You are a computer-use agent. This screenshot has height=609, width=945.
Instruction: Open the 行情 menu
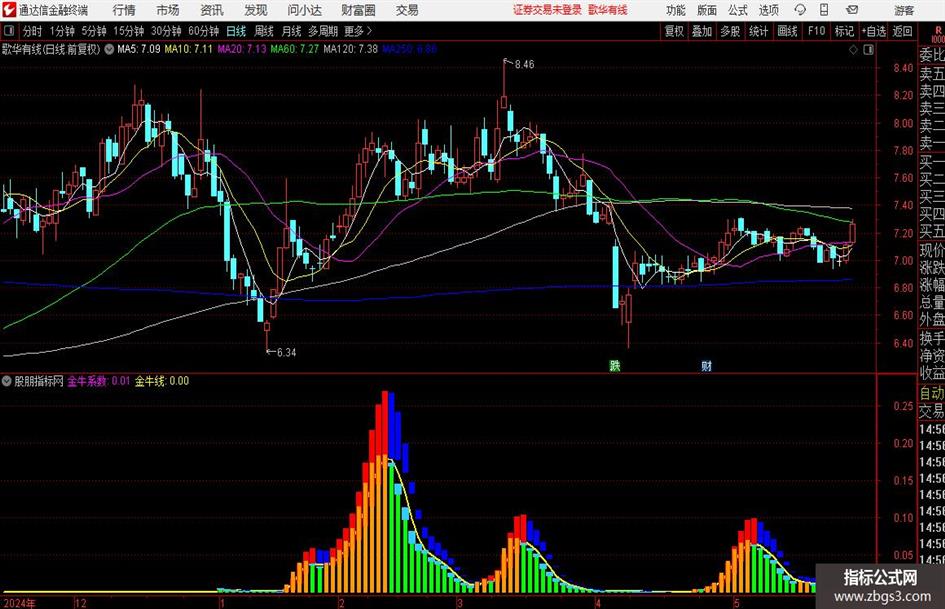coord(124,10)
